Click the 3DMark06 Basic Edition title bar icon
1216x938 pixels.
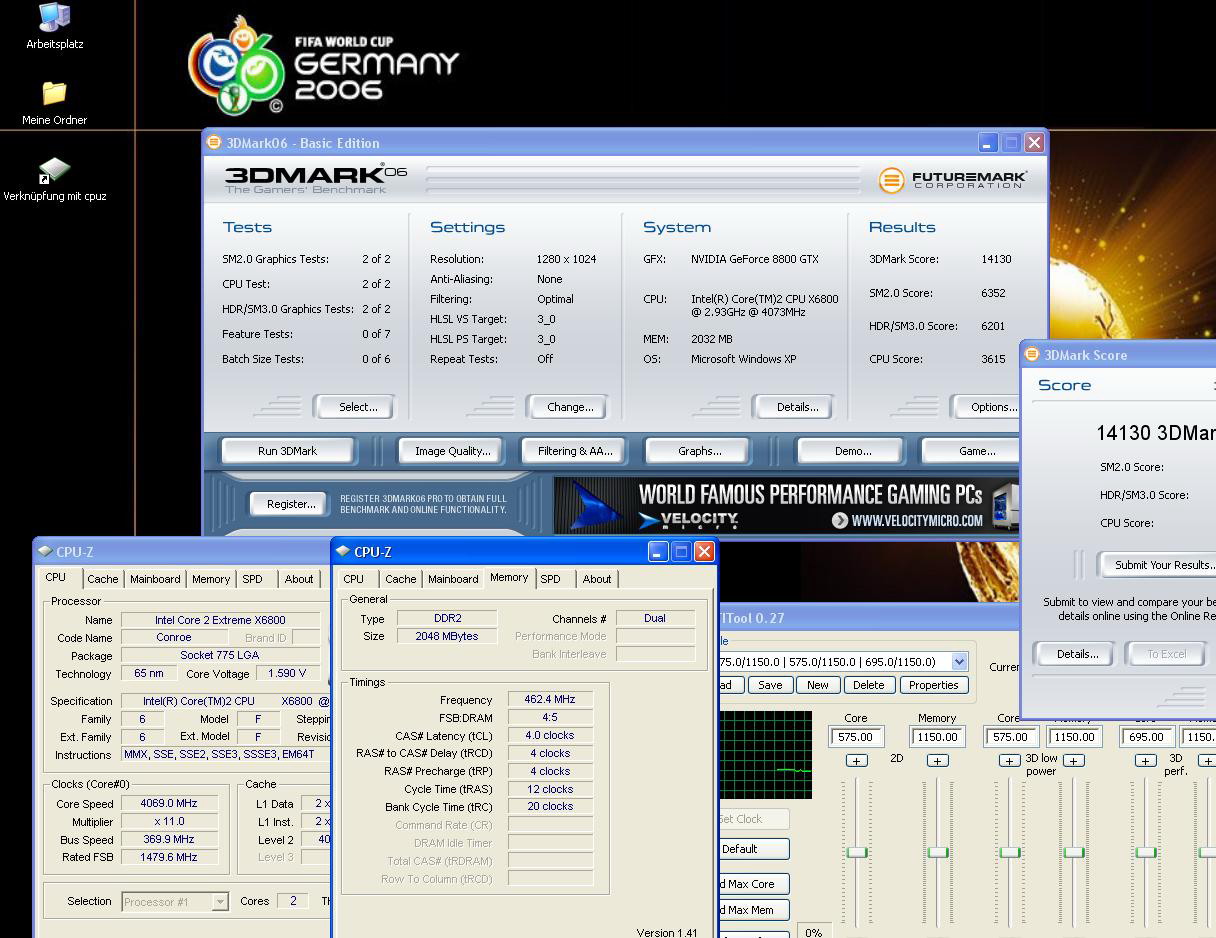tap(213, 142)
